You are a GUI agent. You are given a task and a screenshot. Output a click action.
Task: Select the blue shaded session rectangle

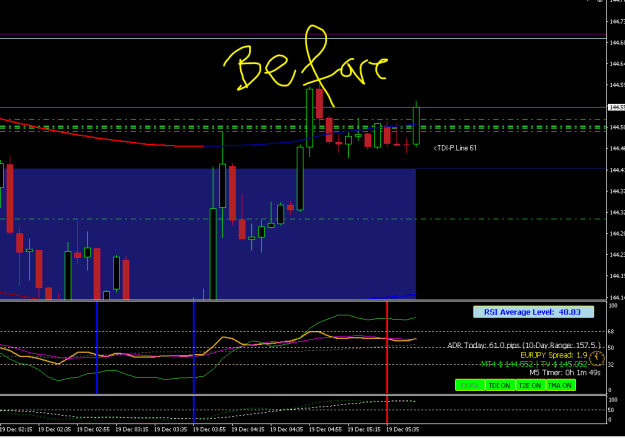(208, 234)
